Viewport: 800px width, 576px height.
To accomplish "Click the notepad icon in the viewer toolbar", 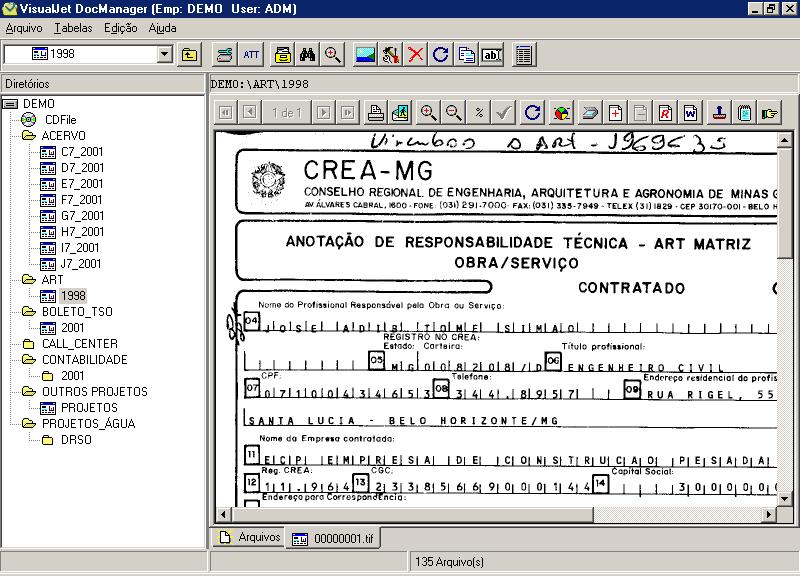I will click(x=744, y=113).
